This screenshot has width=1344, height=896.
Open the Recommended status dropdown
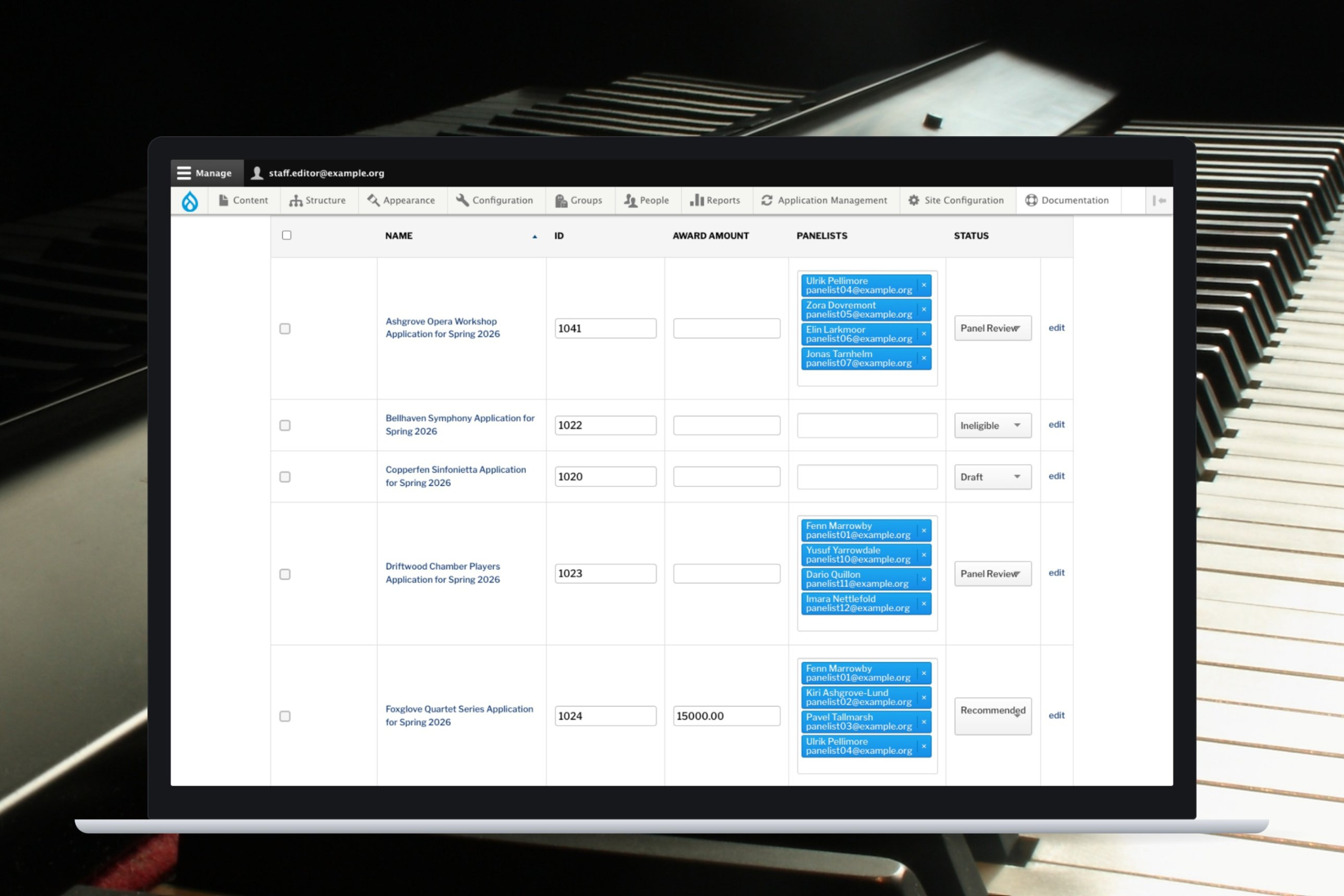click(x=993, y=716)
